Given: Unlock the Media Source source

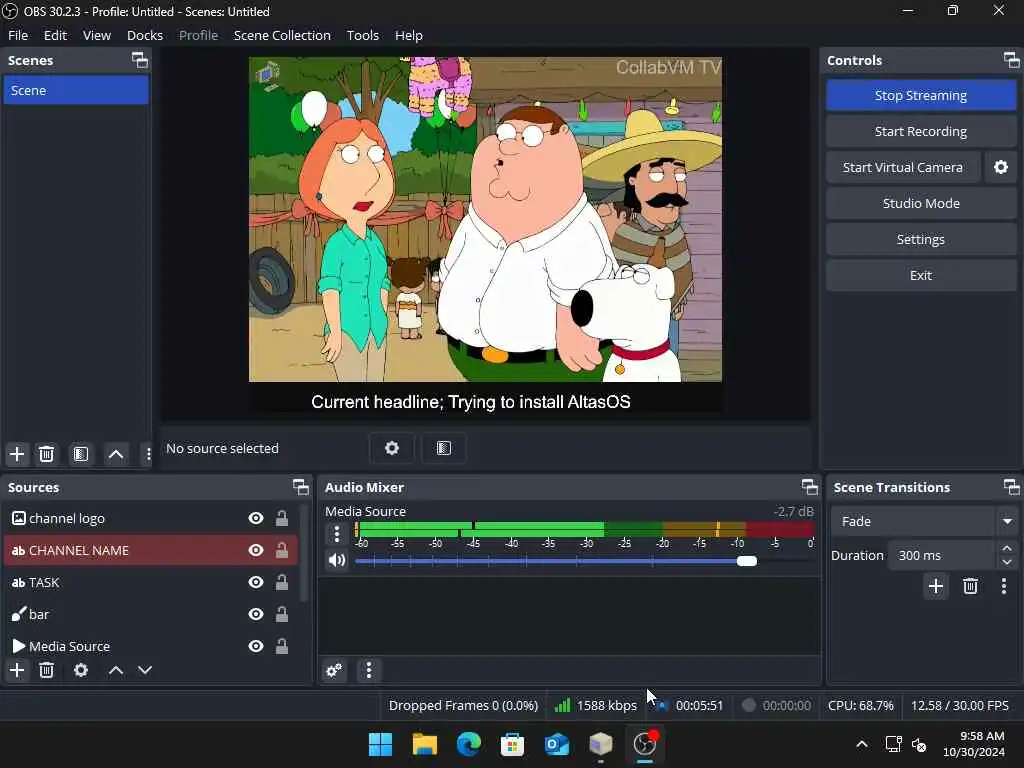Looking at the screenshot, I should [x=281, y=647].
